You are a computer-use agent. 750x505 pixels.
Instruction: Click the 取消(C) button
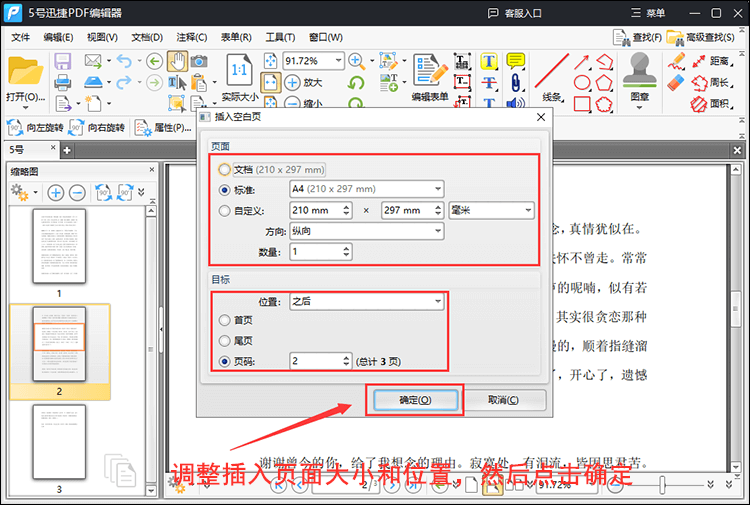[x=503, y=400]
